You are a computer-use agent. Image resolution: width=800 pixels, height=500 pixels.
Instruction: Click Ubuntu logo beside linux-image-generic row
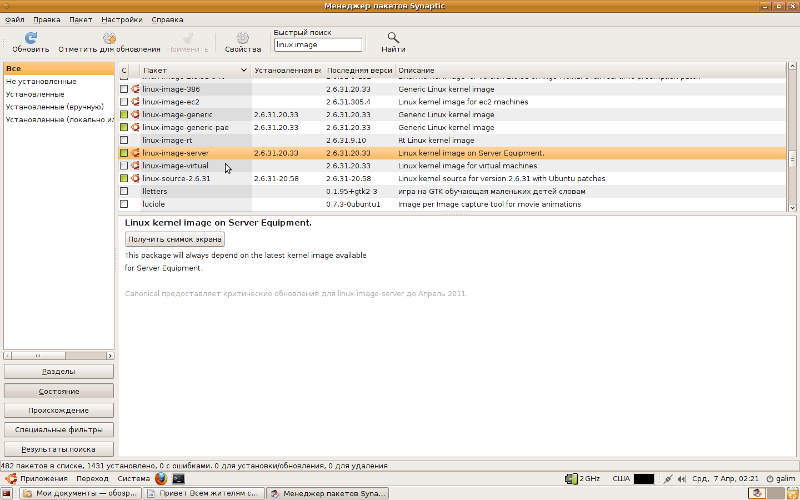(x=135, y=114)
